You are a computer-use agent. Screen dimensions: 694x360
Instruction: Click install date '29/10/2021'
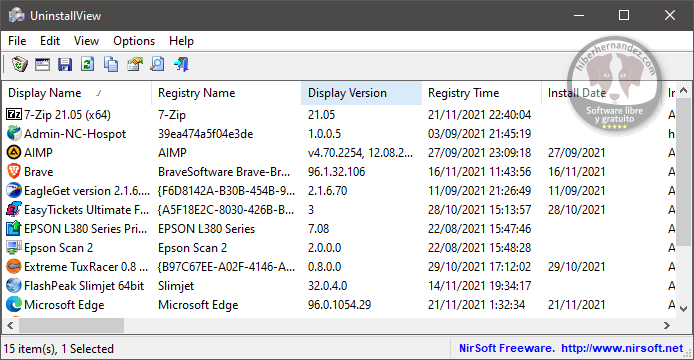click(576, 267)
